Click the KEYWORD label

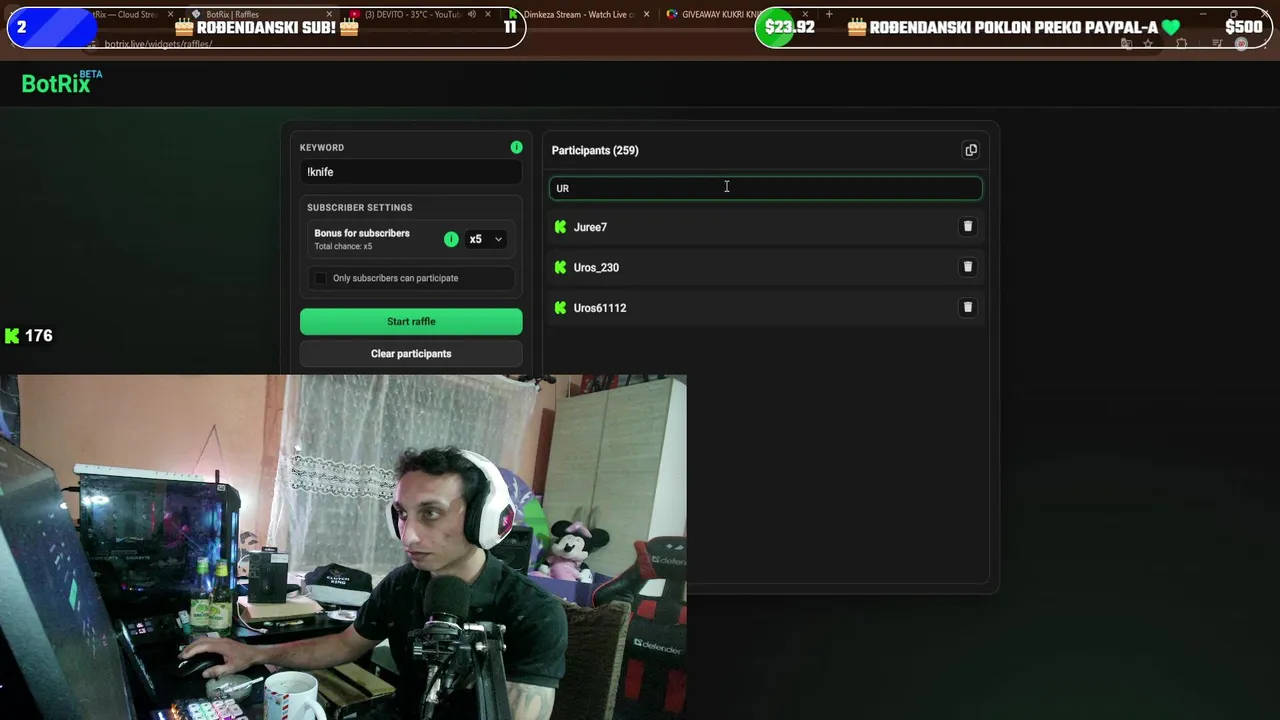322,147
